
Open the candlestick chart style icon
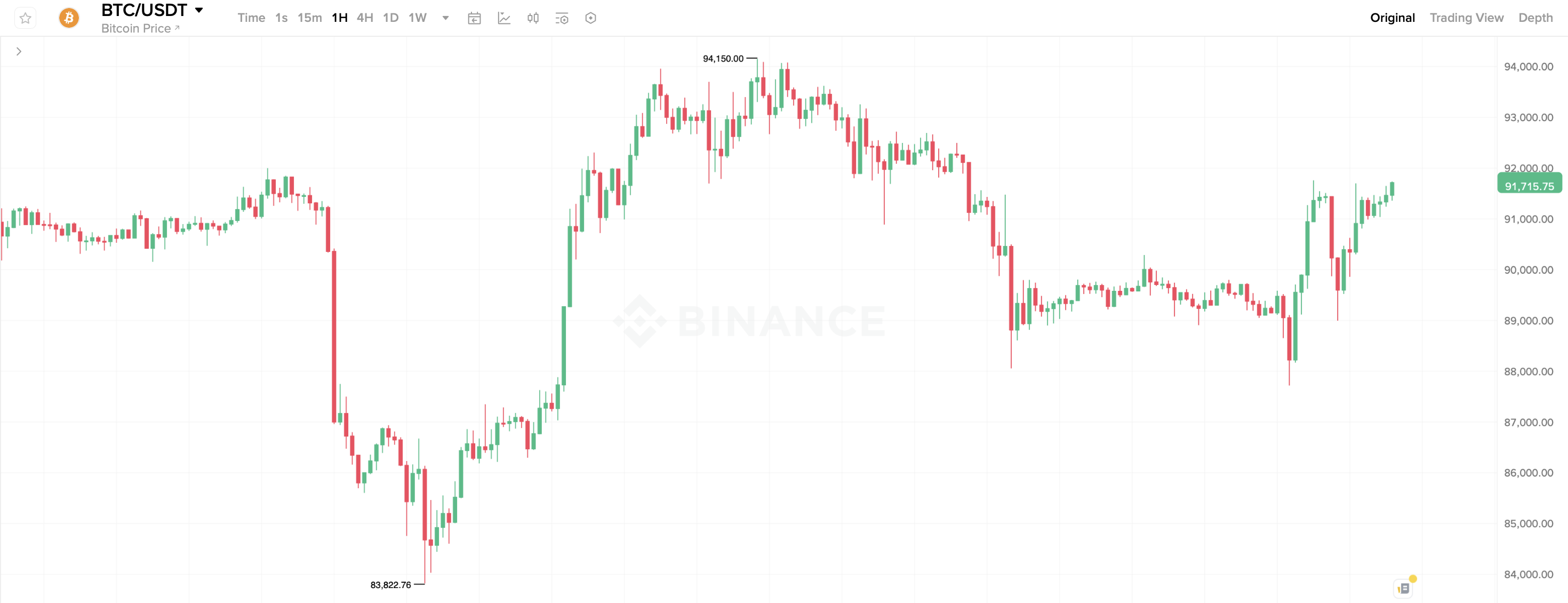click(533, 18)
